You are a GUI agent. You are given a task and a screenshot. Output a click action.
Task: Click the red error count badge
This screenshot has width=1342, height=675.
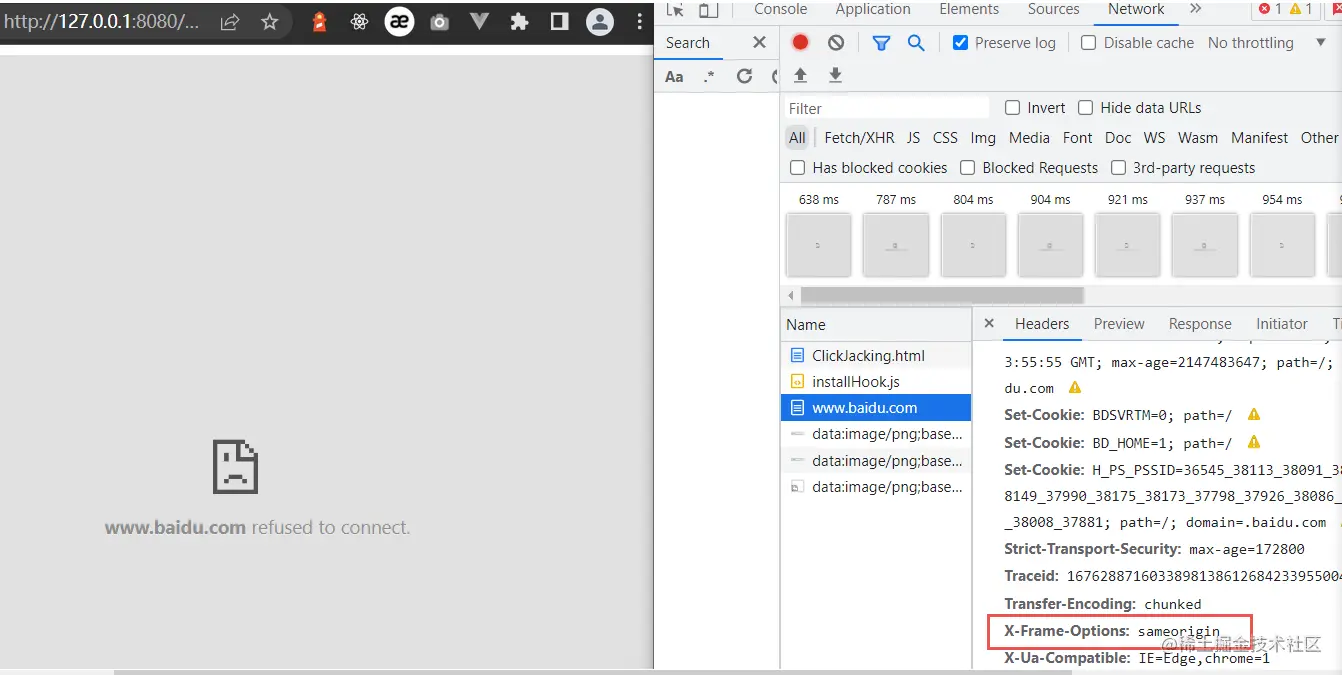(x=1269, y=9)
